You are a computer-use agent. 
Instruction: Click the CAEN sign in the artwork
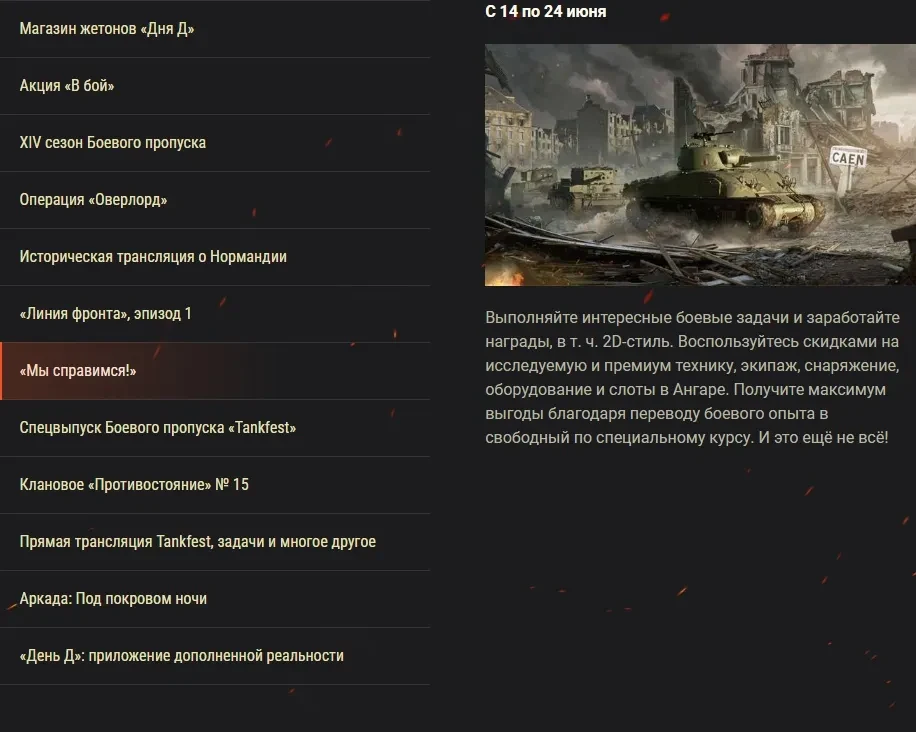tap(848, 158)
